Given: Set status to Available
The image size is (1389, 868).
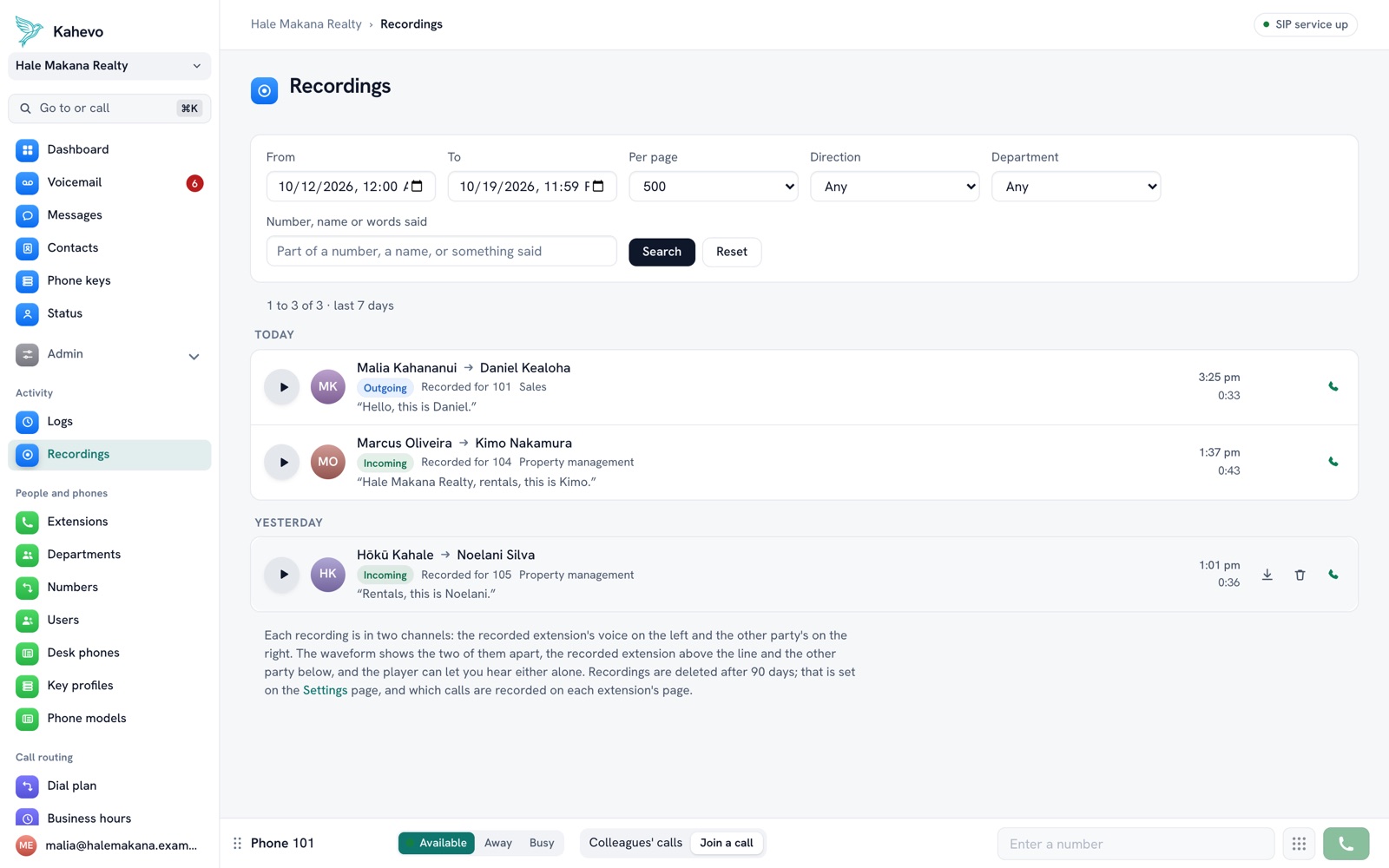Looking at the screenshot, I should coord(437,843).
